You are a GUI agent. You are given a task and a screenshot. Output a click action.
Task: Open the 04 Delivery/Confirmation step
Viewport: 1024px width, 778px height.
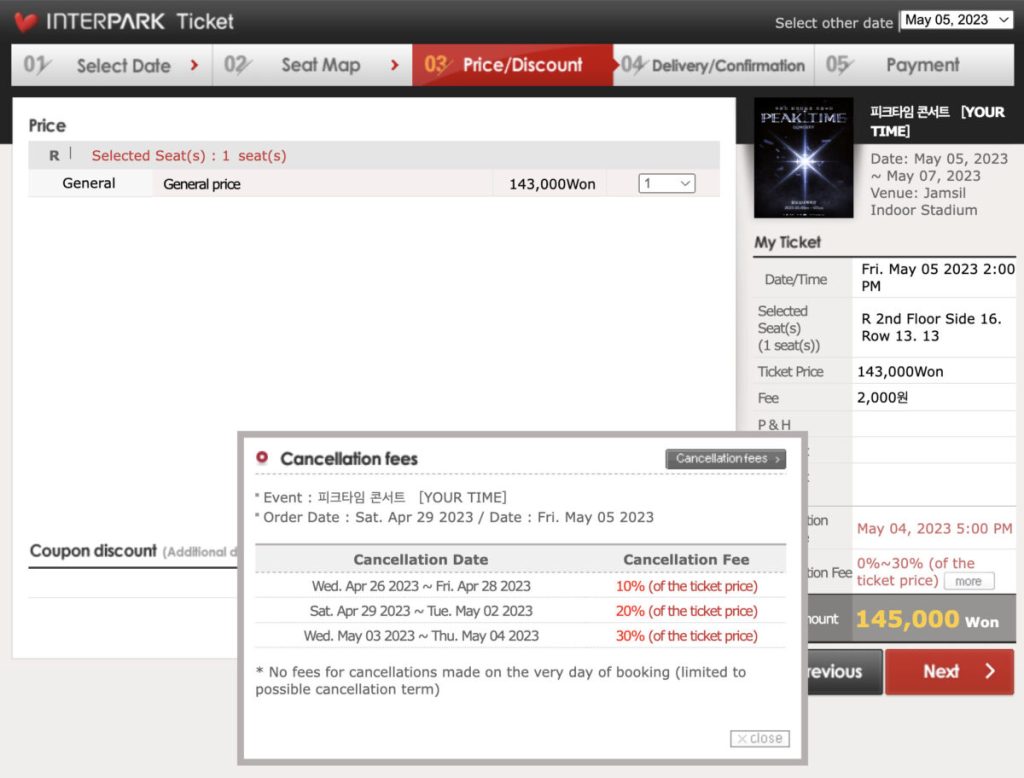tap(713, 65)
